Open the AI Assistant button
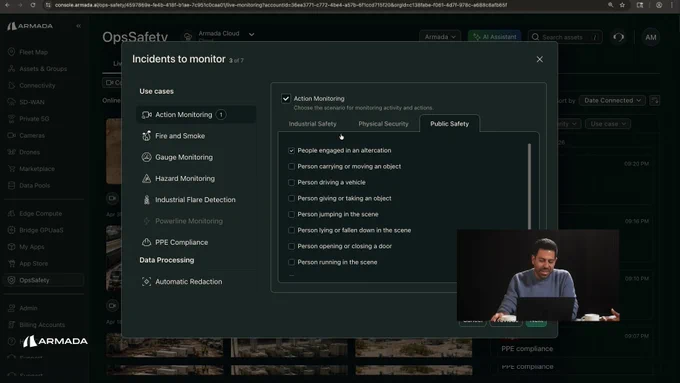680x383 pixels. (494, 37)
